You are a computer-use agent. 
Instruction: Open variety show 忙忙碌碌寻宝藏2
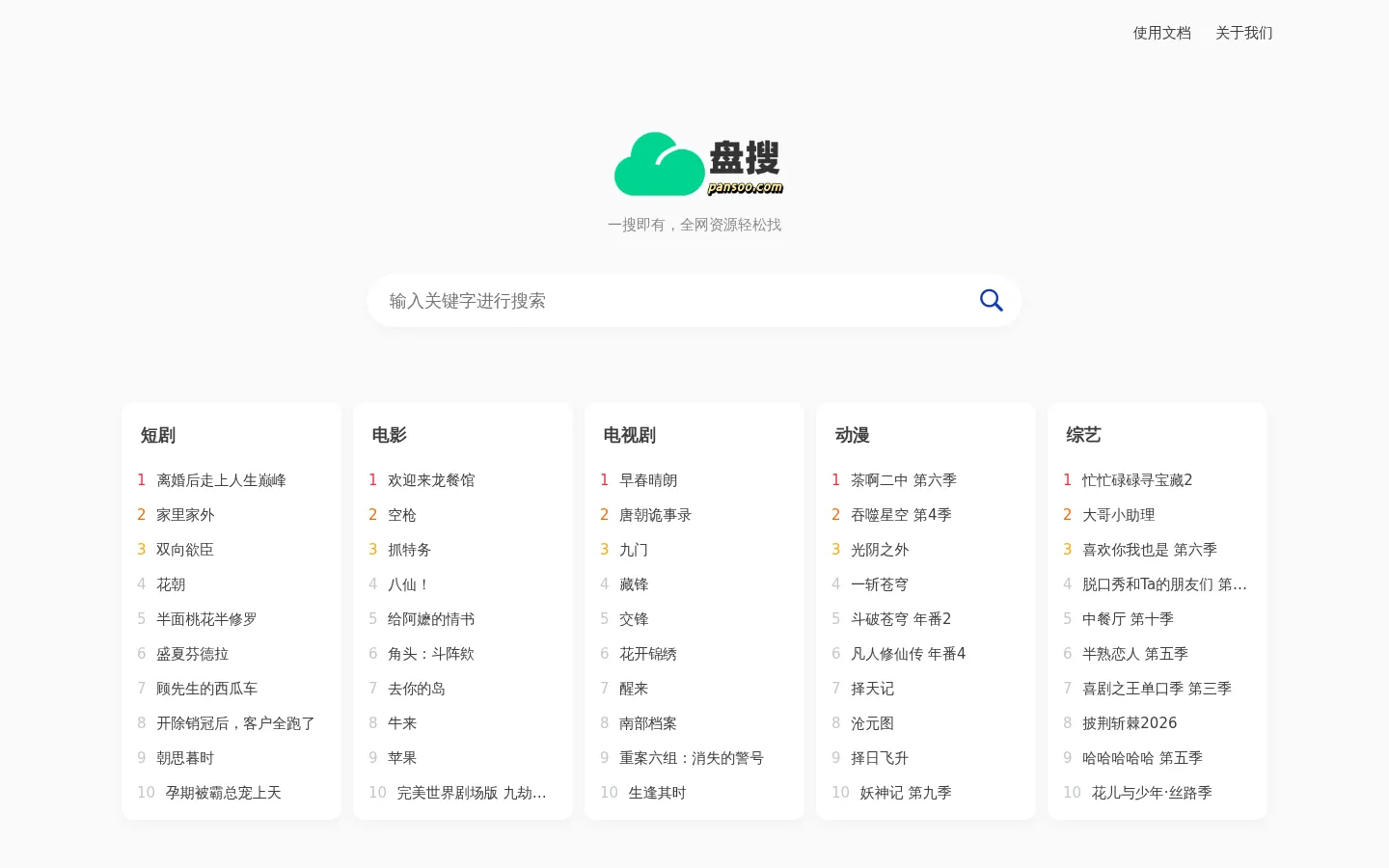(1137, 480)
